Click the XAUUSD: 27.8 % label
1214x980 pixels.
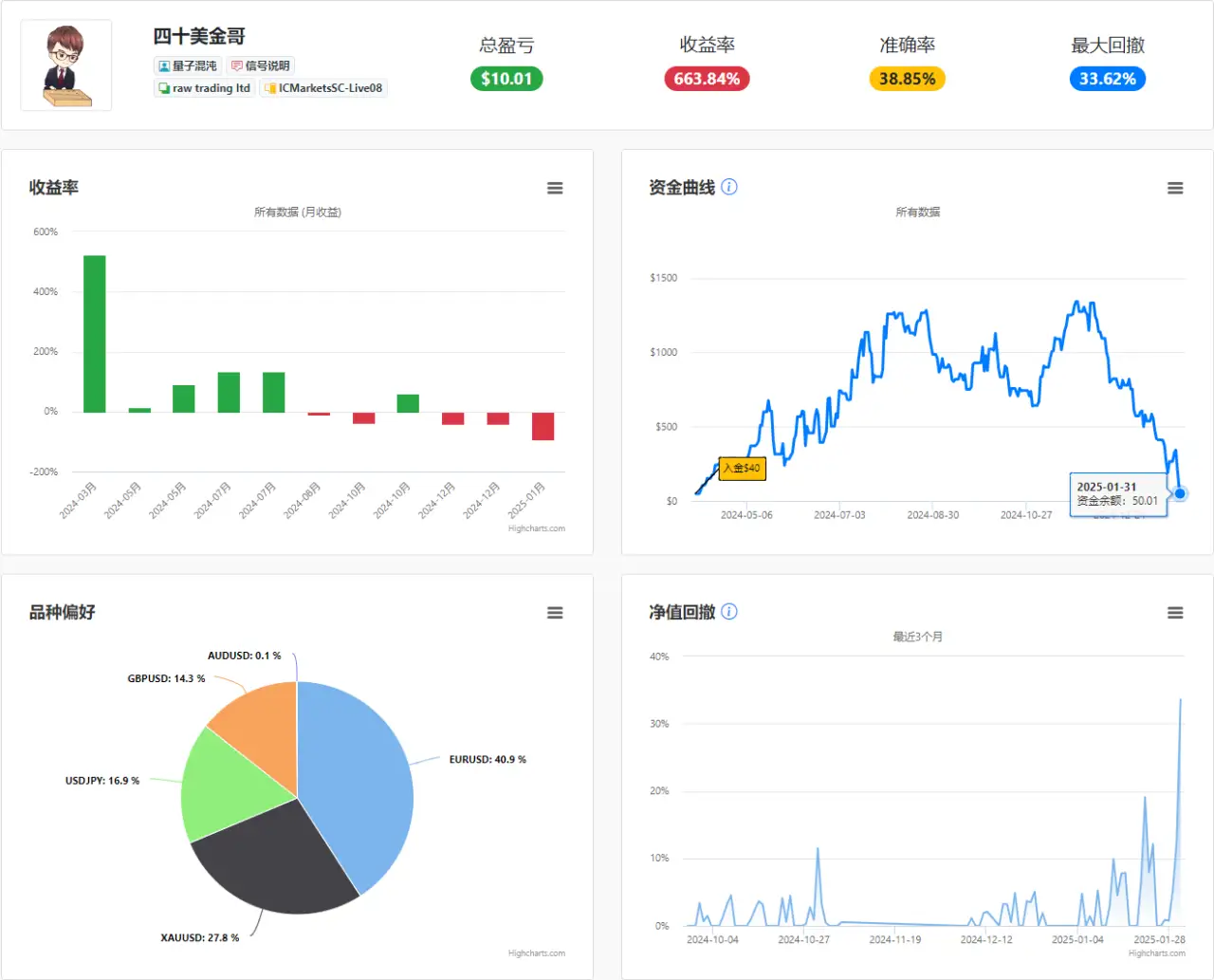[x=200, y=937]
